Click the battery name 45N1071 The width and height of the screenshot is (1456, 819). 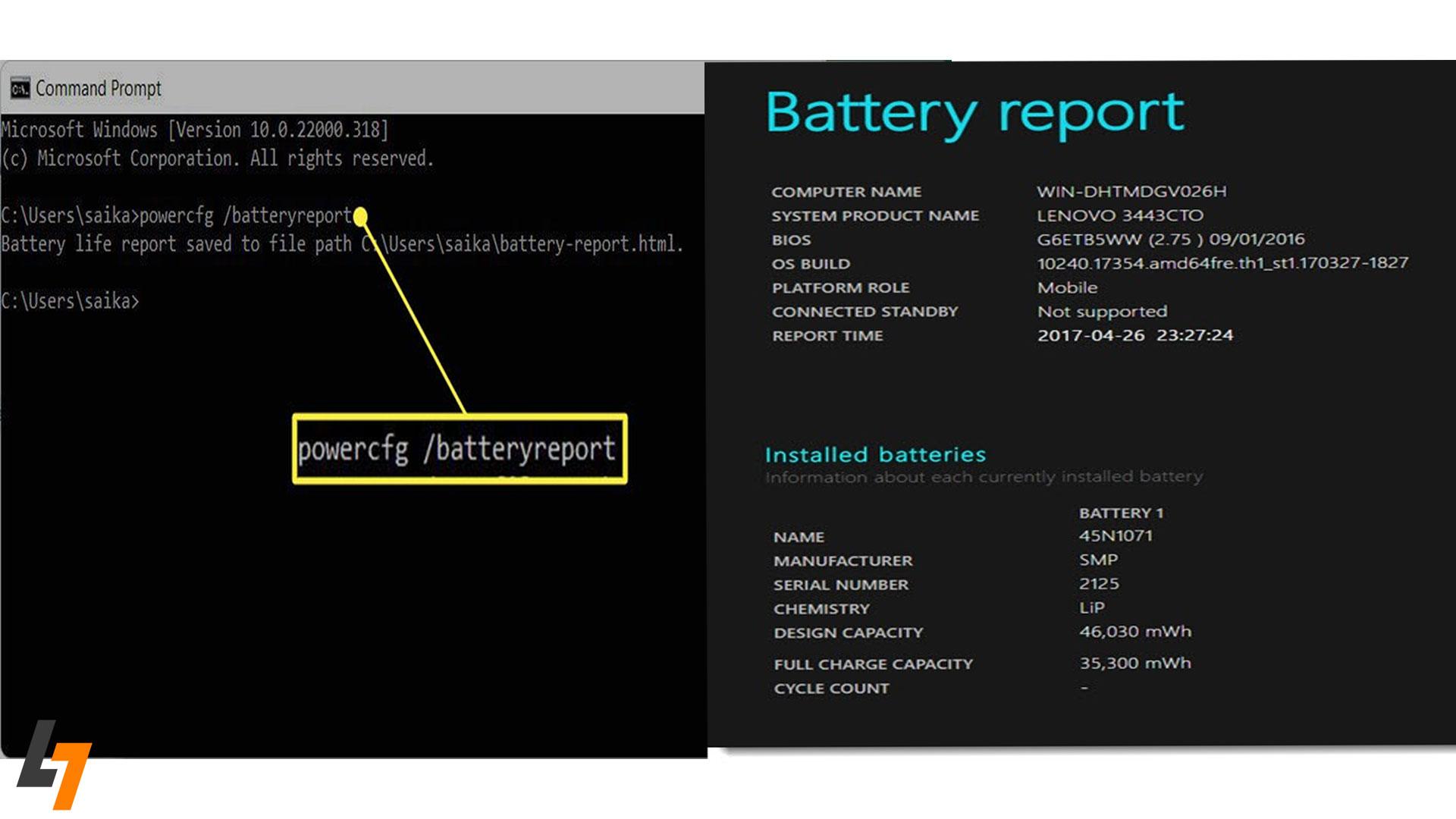[x=1116, y=536]
